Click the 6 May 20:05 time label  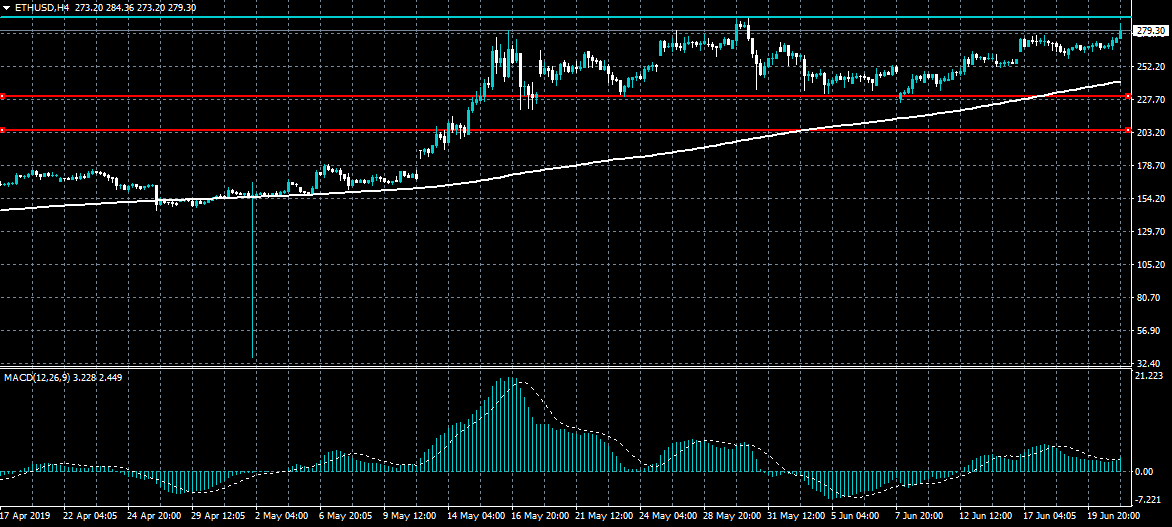(x=346, y=516)
